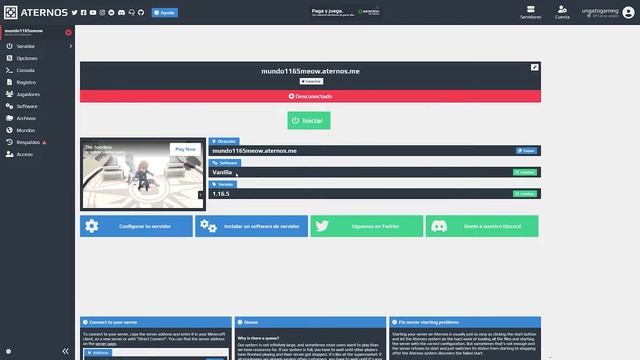Open the Servidores page in top bar

531,12
